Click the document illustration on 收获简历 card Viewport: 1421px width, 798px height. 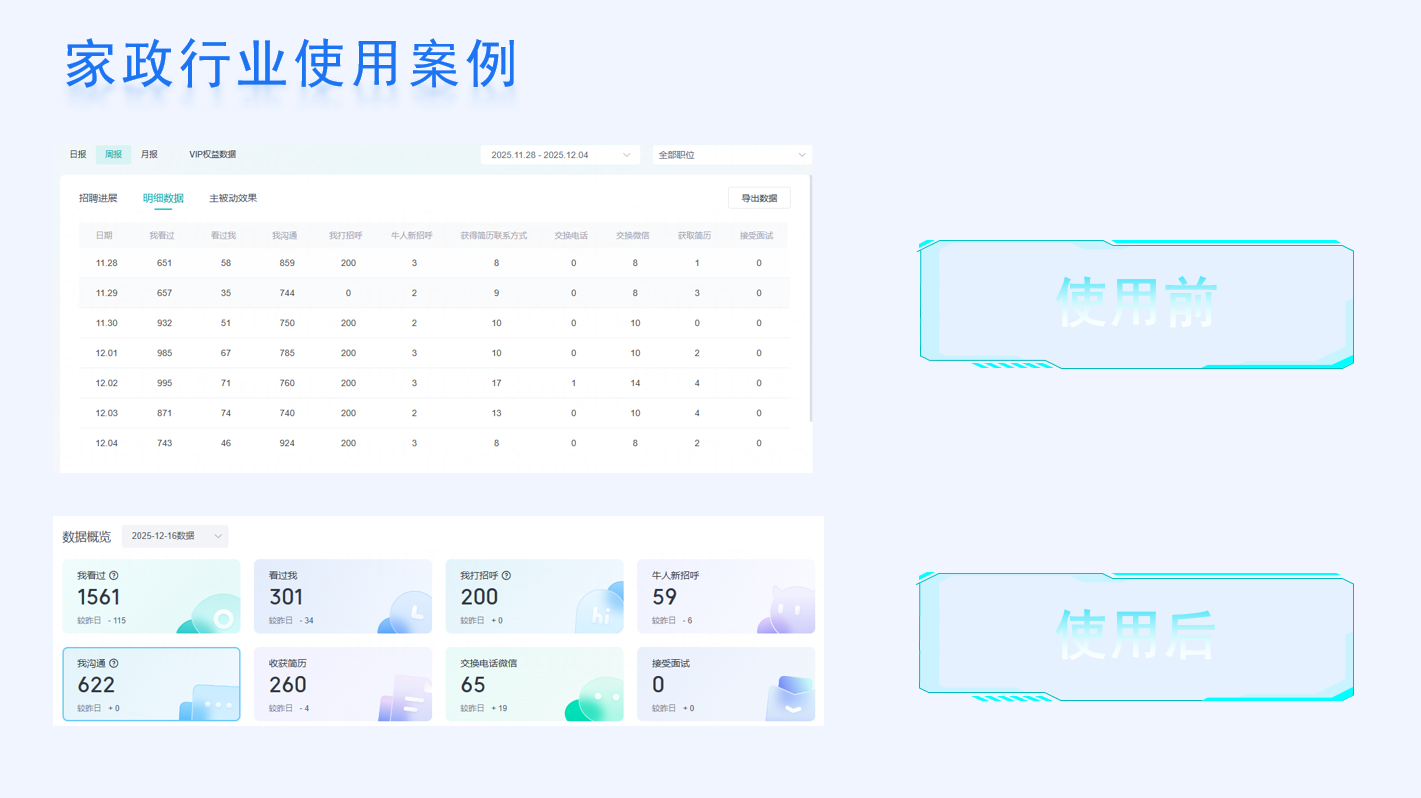click(404, 698)
